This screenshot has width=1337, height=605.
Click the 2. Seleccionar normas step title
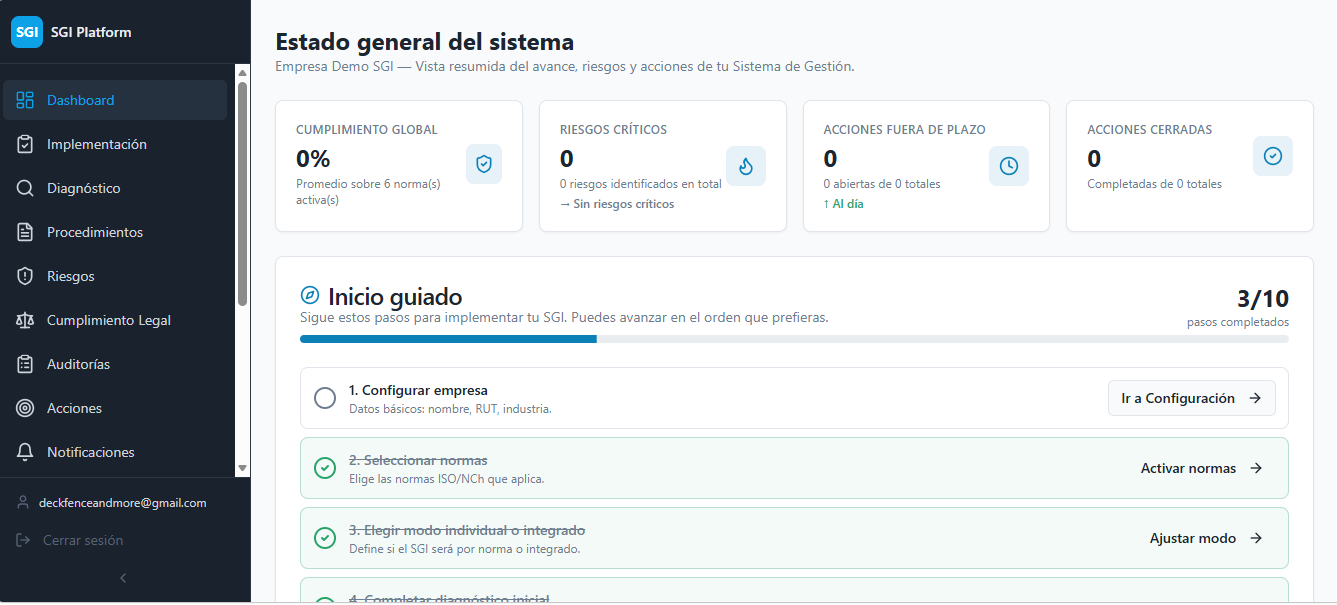418,460
